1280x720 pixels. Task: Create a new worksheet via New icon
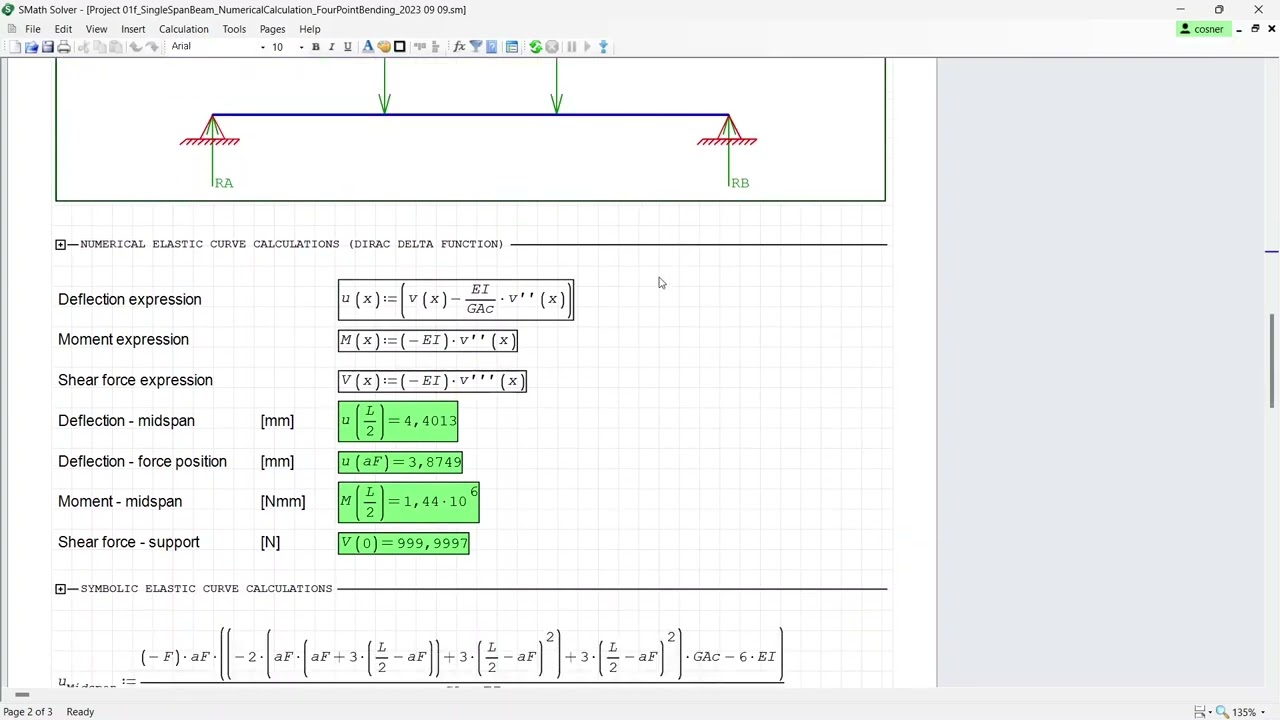15,47
